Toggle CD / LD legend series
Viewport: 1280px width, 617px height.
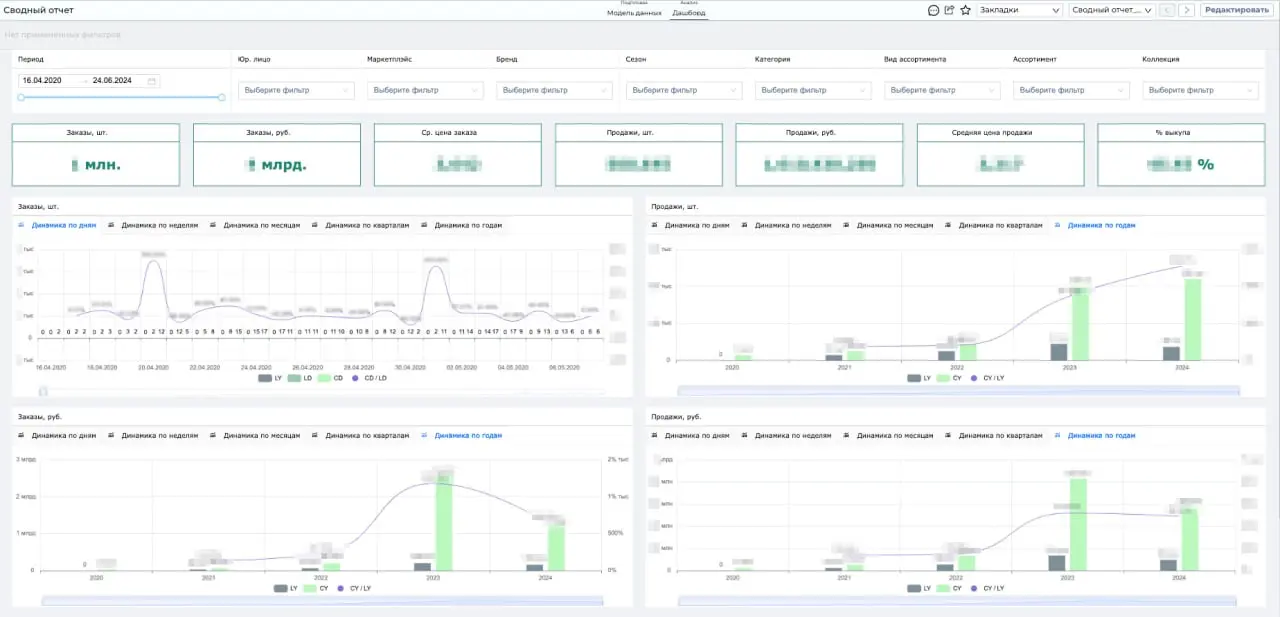(369, 378)
